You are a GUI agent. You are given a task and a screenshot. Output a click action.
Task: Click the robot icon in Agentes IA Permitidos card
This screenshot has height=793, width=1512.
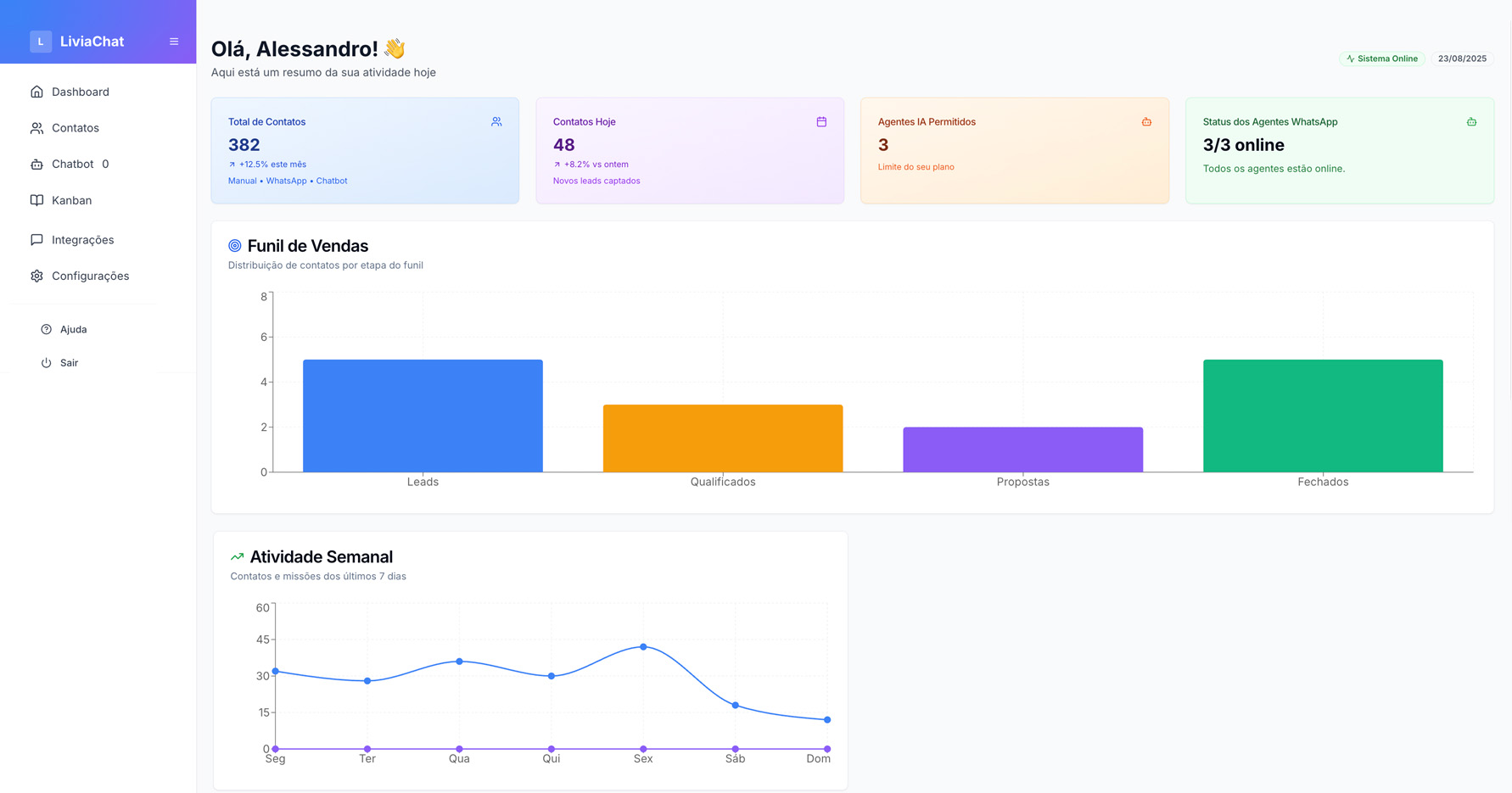(1146, 122)
